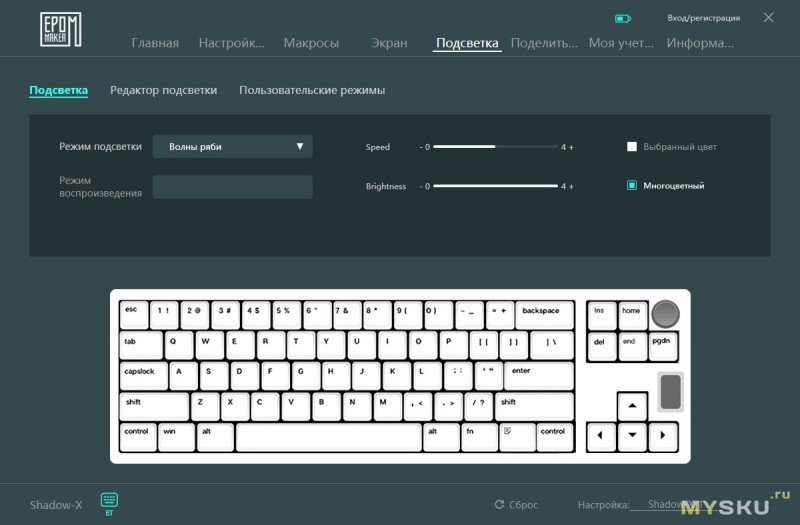
Task: Click the BT keyboard connection icon
Action: (109, 500)
